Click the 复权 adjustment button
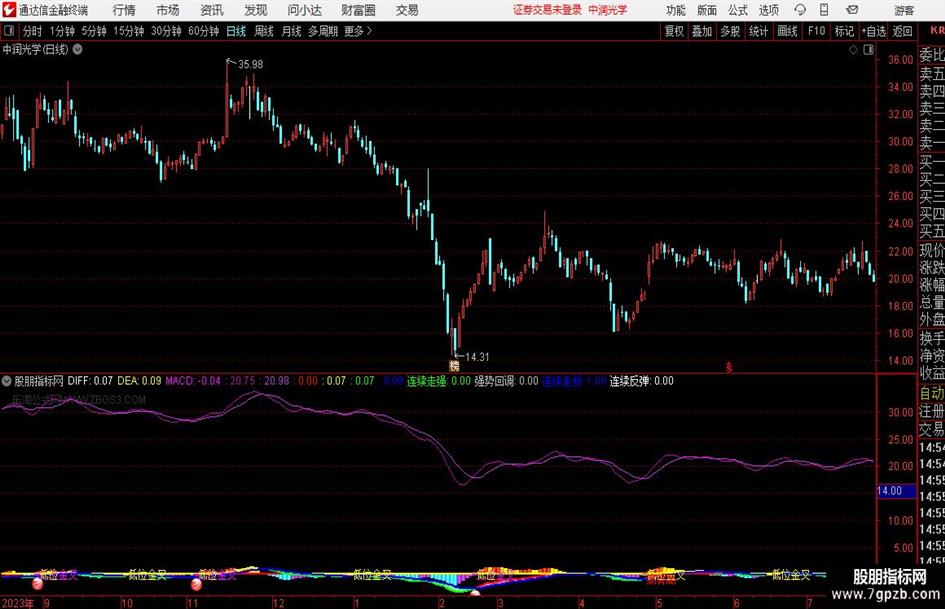This screenshot has width=945, height=609. [674, 31]
